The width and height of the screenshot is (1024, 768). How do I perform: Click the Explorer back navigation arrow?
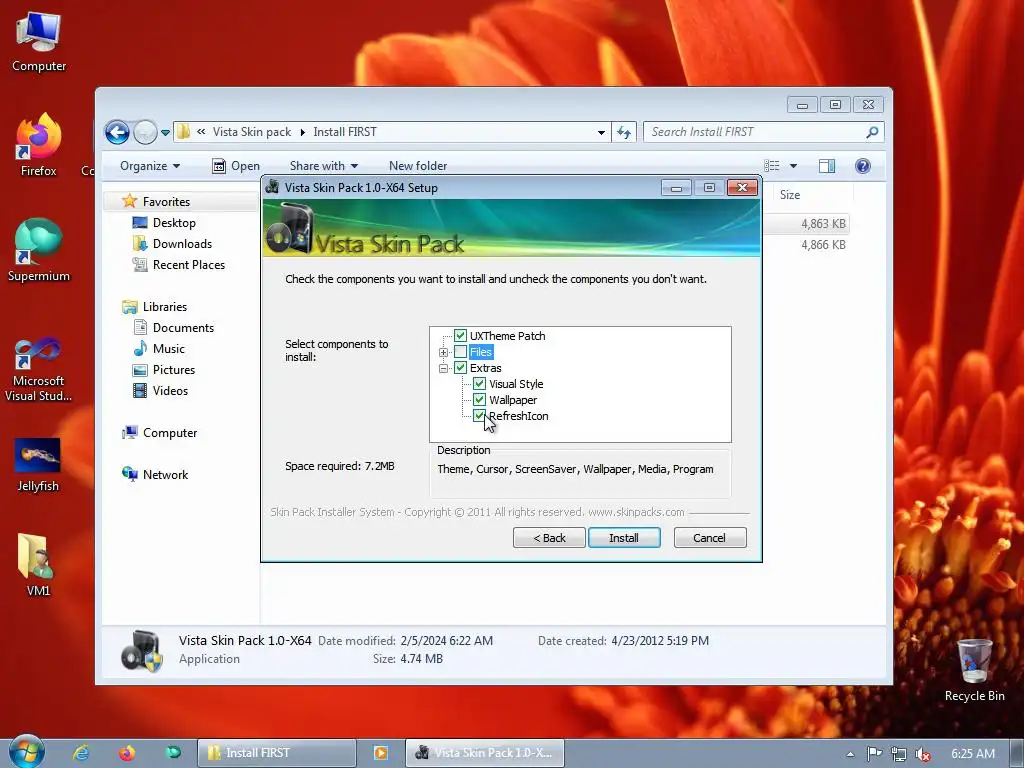point(118,133)
